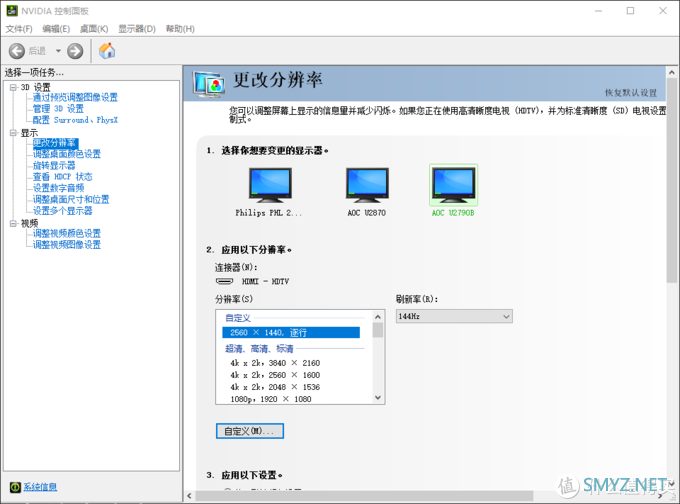
Task: Open the back history dropdown arrow
Action: pyautogui.click(x=58, y=51)
